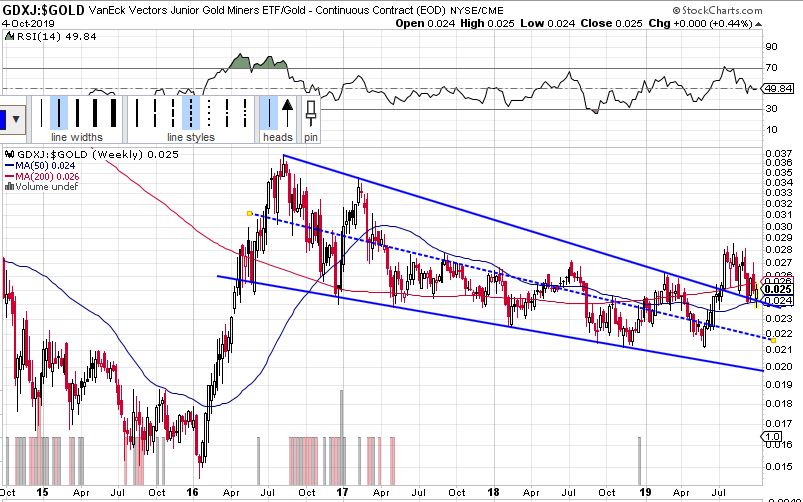Select the medium-dash line style

coord(173,113)
